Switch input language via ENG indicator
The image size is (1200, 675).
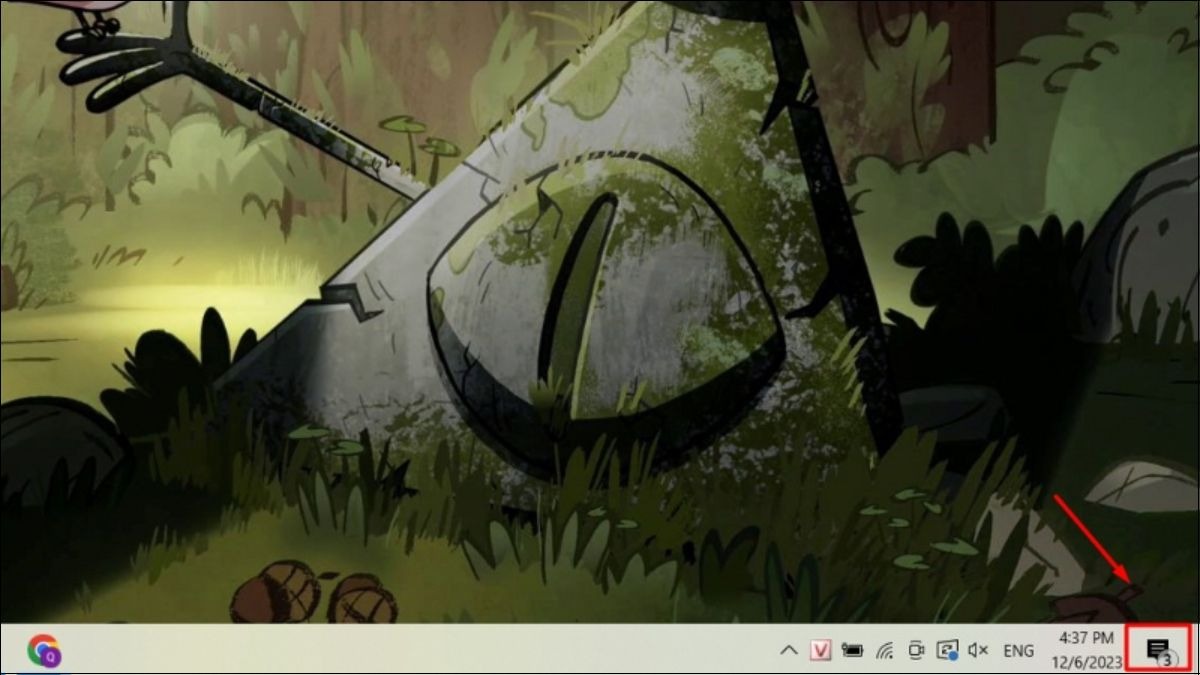(1018, 651)
